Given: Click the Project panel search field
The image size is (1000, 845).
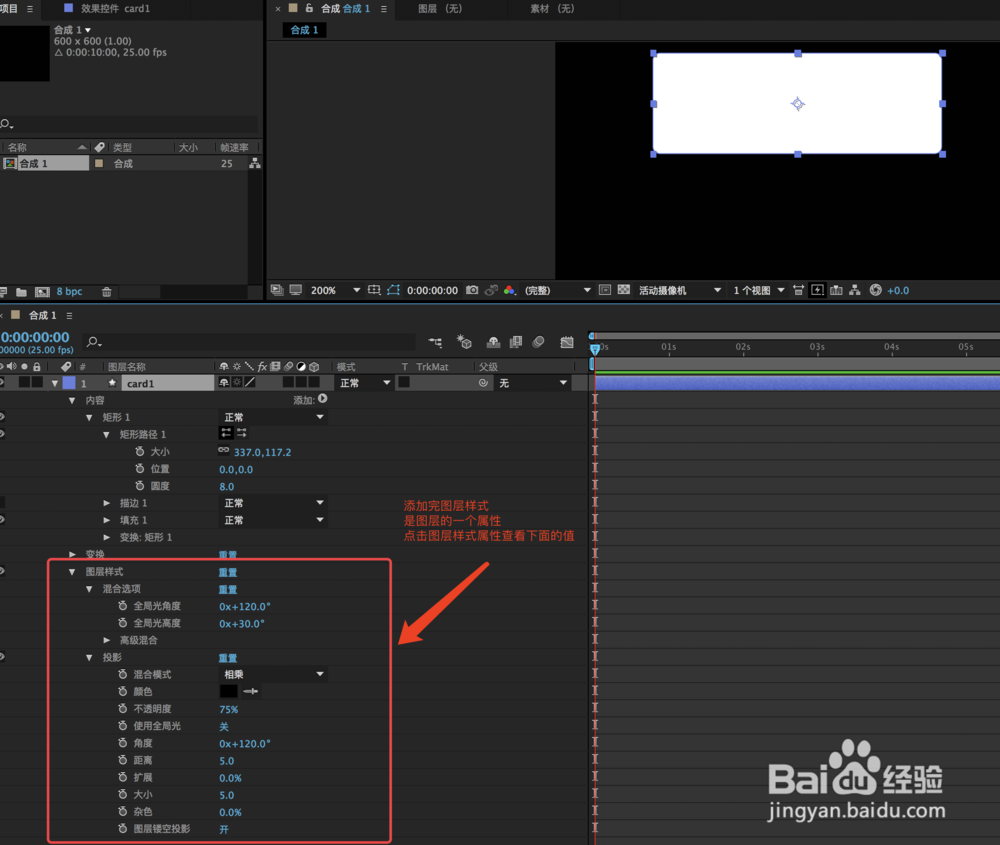Looking at the screenshot, I should pyautogui.click(x=129, y=123).
